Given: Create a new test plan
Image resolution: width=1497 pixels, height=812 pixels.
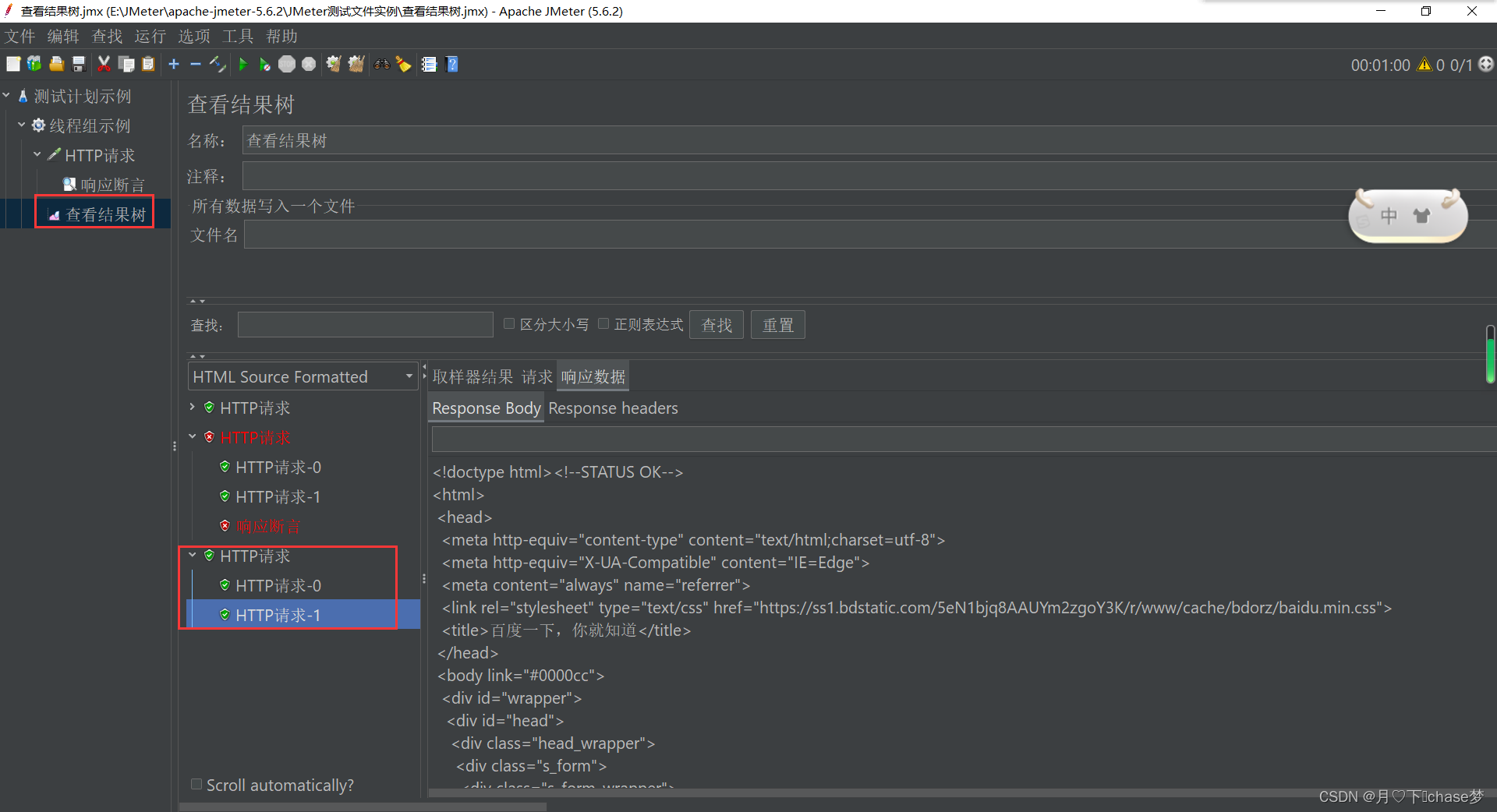Looking at the screenshot, I should 13,64.
